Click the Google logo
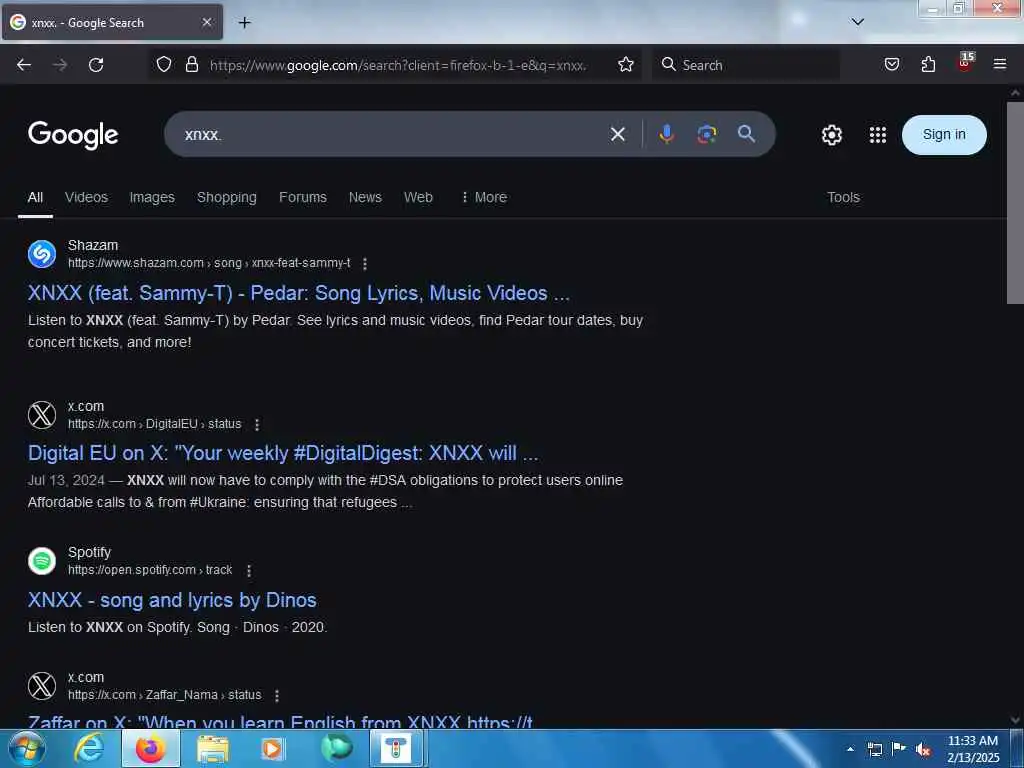This screenshot has height=768, width=1024. click(73, 135)
